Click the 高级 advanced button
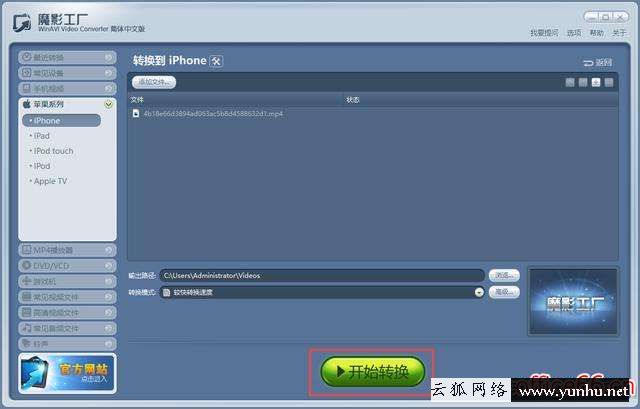The height and width of the screenshot is (409, 640). point(504,292)
